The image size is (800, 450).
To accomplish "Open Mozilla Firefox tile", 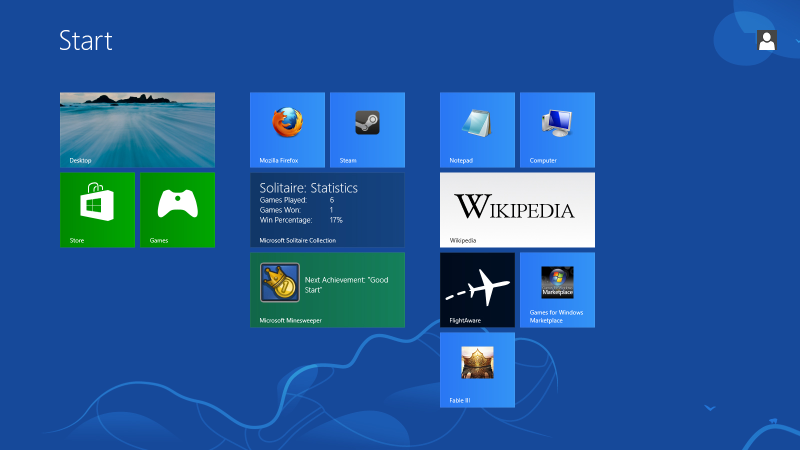I will point(287,130).
